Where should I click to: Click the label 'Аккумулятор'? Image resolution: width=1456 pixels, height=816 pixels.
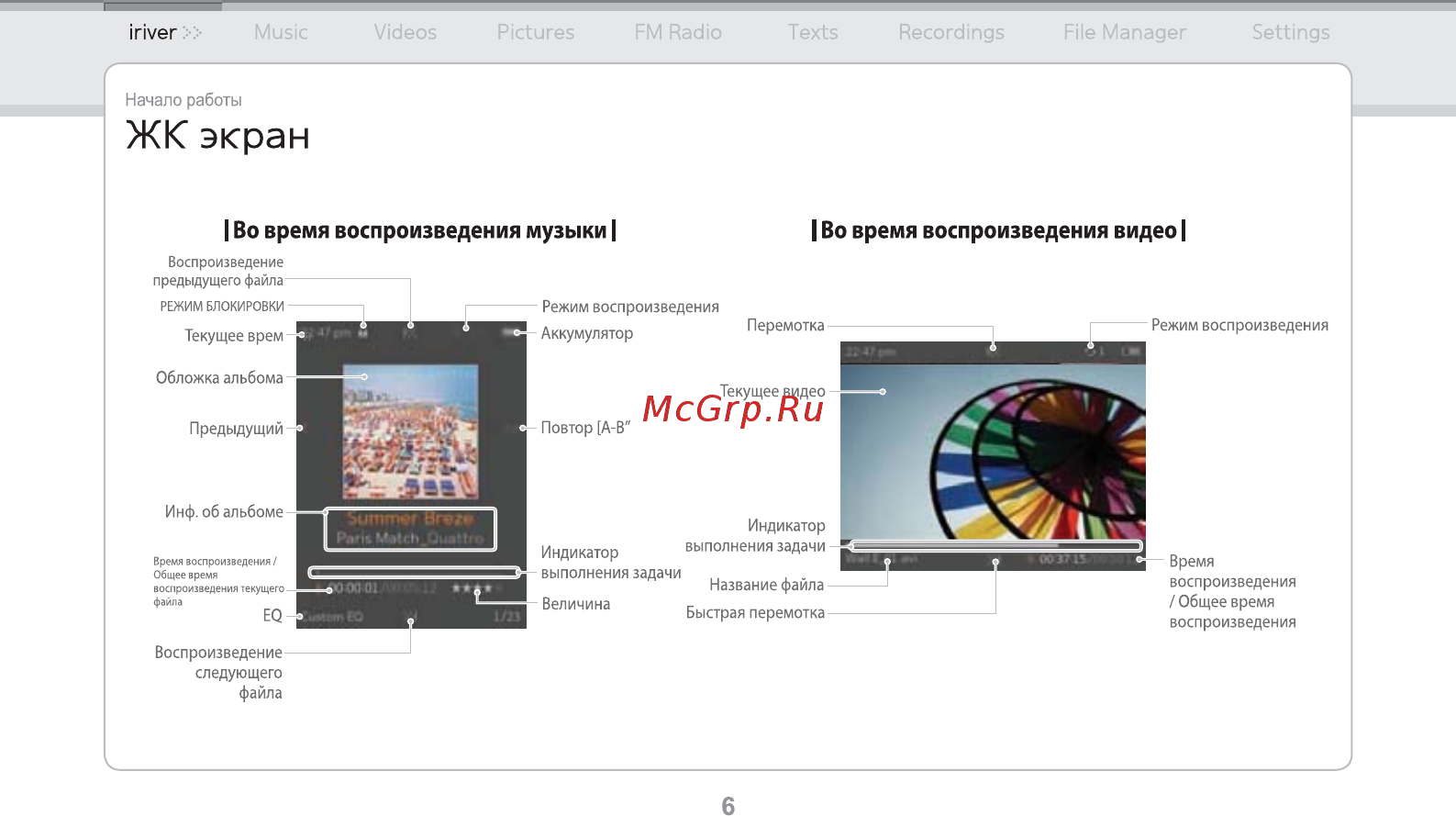(587, 333)
